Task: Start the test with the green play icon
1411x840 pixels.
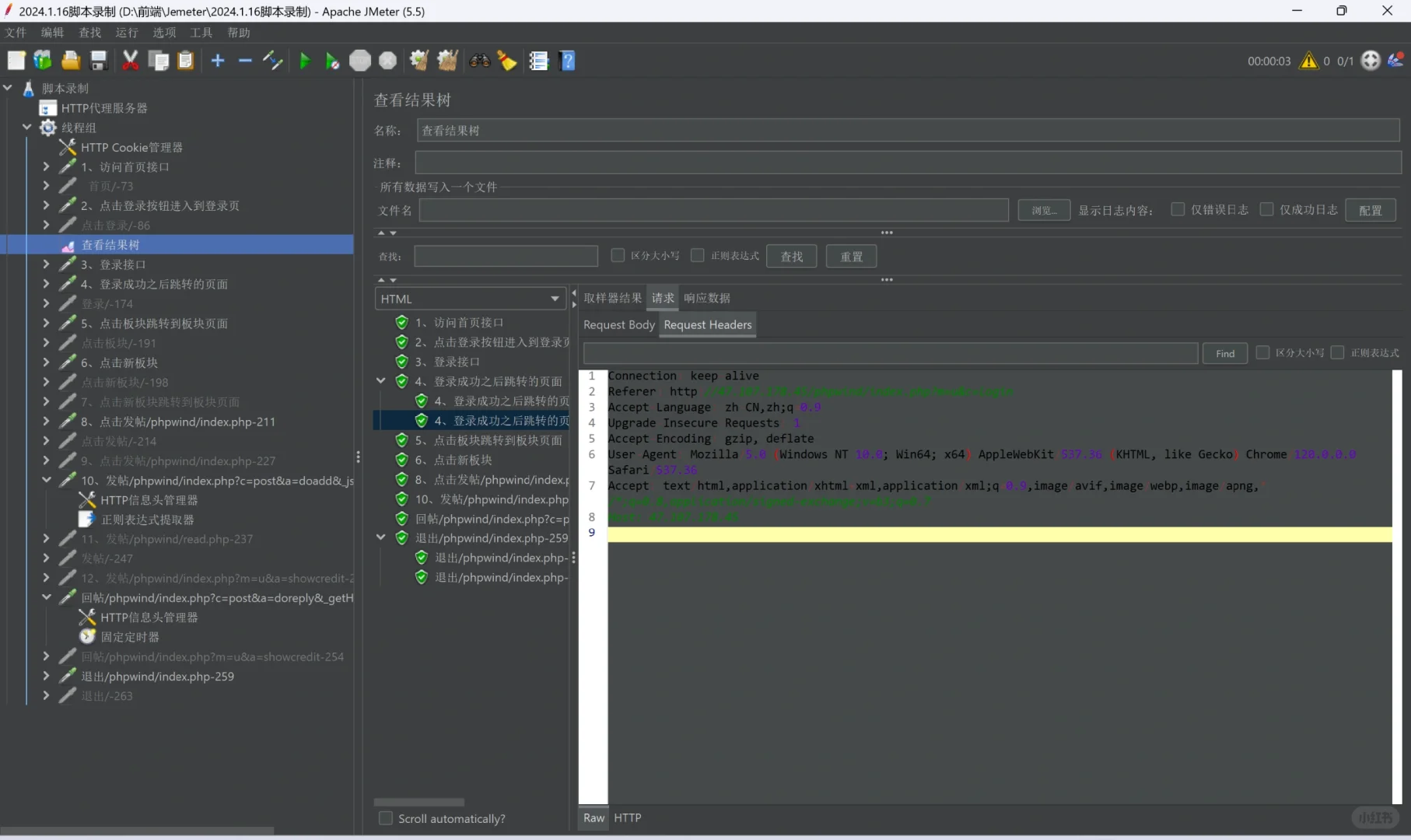Action: [x=305, y=61]
